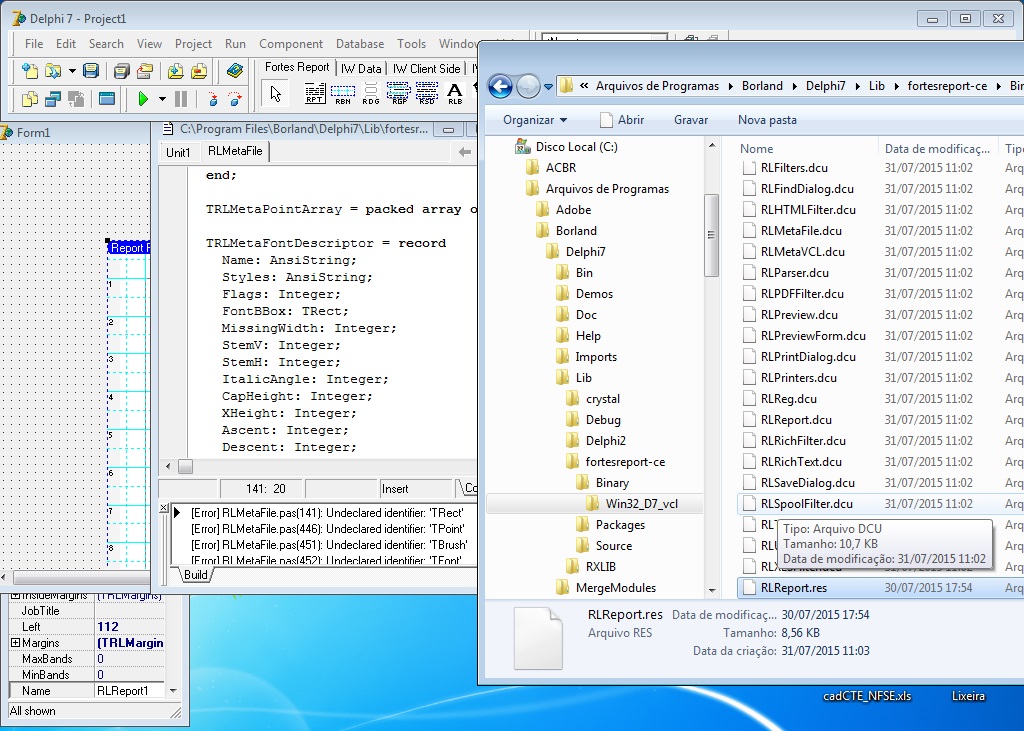Click the Build tab in messages pane
Image resolution: width=1024 pixels, height=731 pixels.
pos(195,575)
